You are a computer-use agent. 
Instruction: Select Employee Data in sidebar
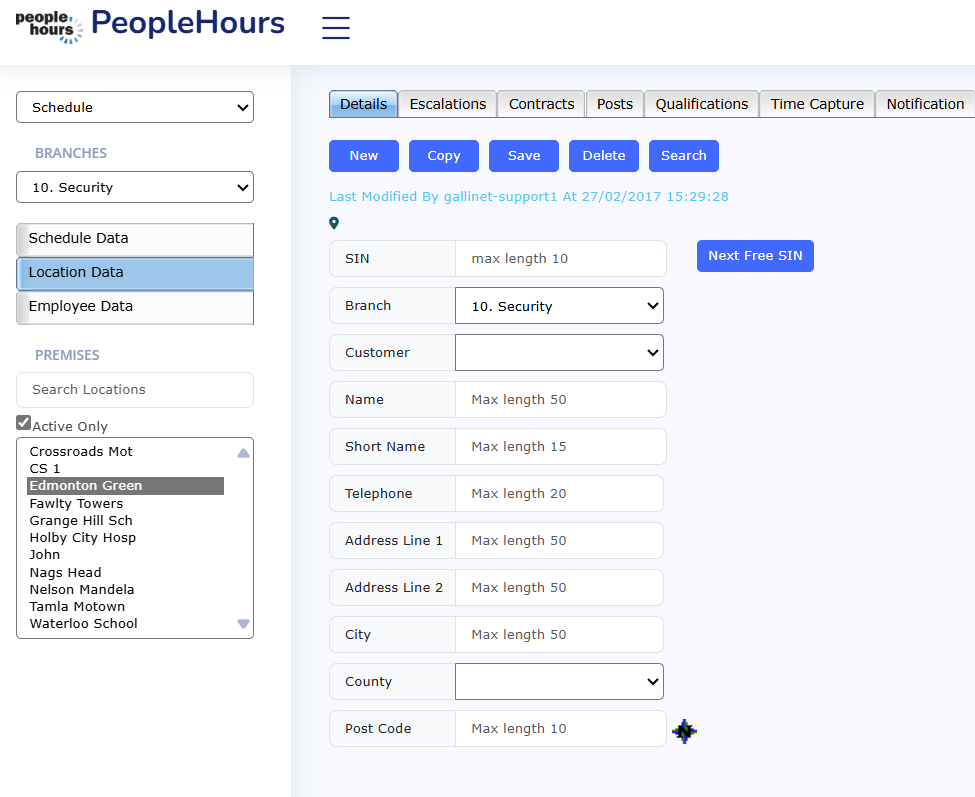coord(135,307)
